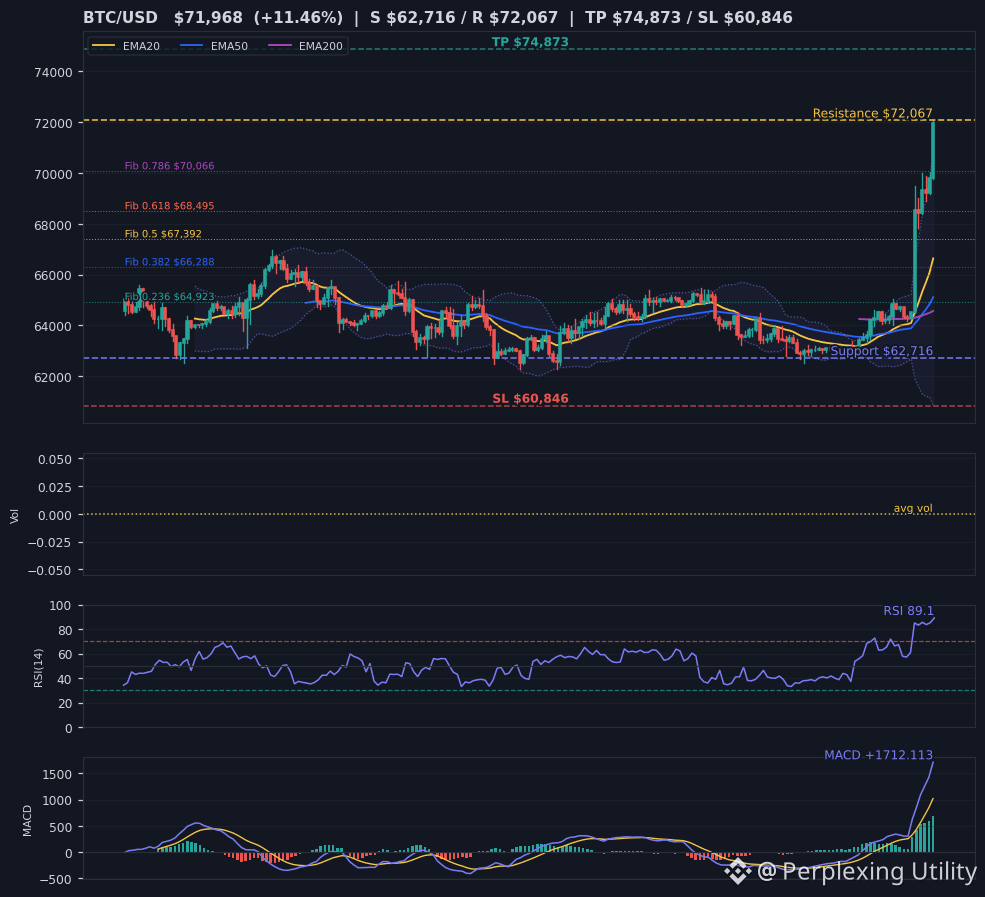The image size is (985, 897).
Task: Click the purple EMA200 legend line swatch
Action: coord(280,46)
